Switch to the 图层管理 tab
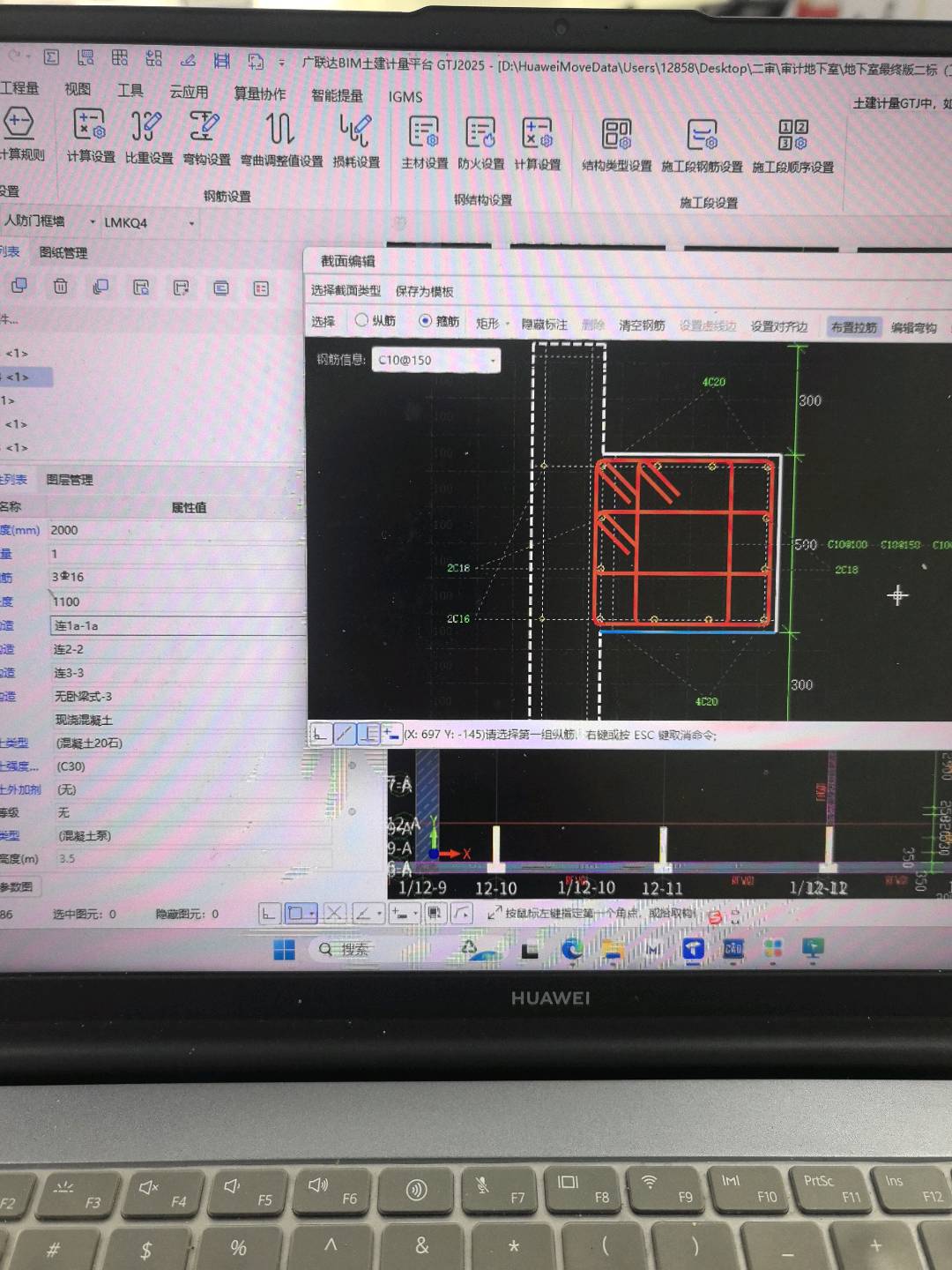This screenshot has width=952, height=1270. [69, 479]
